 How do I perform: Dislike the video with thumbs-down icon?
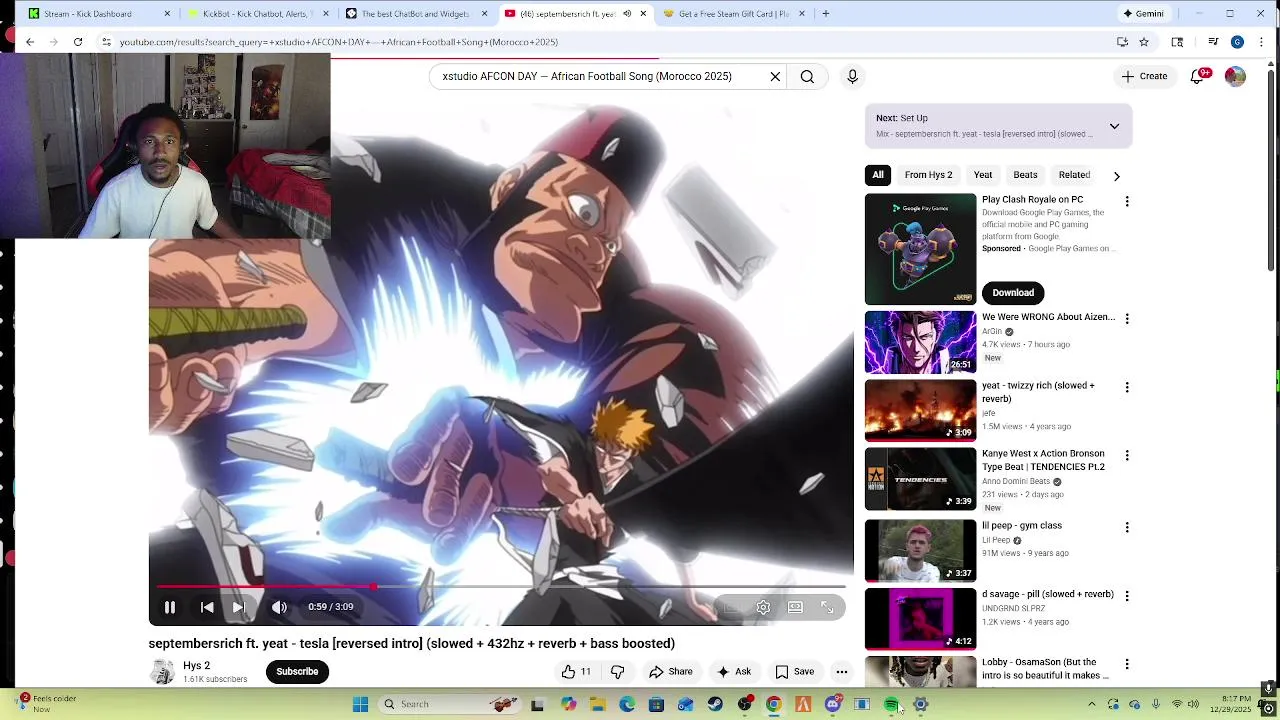coord(617,672)
